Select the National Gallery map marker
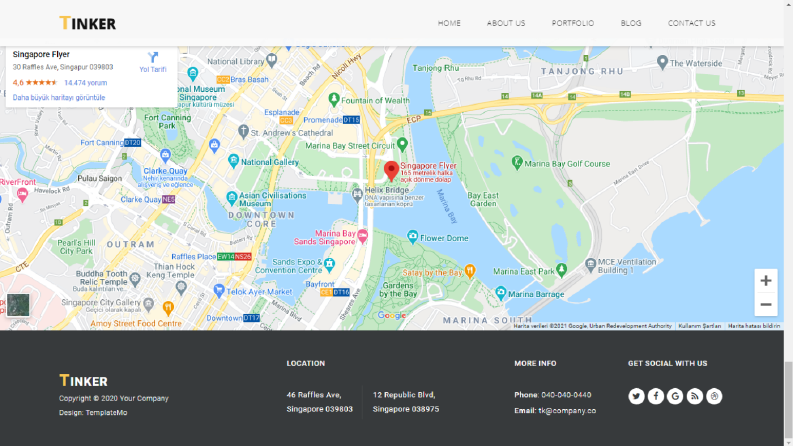This screenshot has width=793, height=446. (x=233, y=161)
